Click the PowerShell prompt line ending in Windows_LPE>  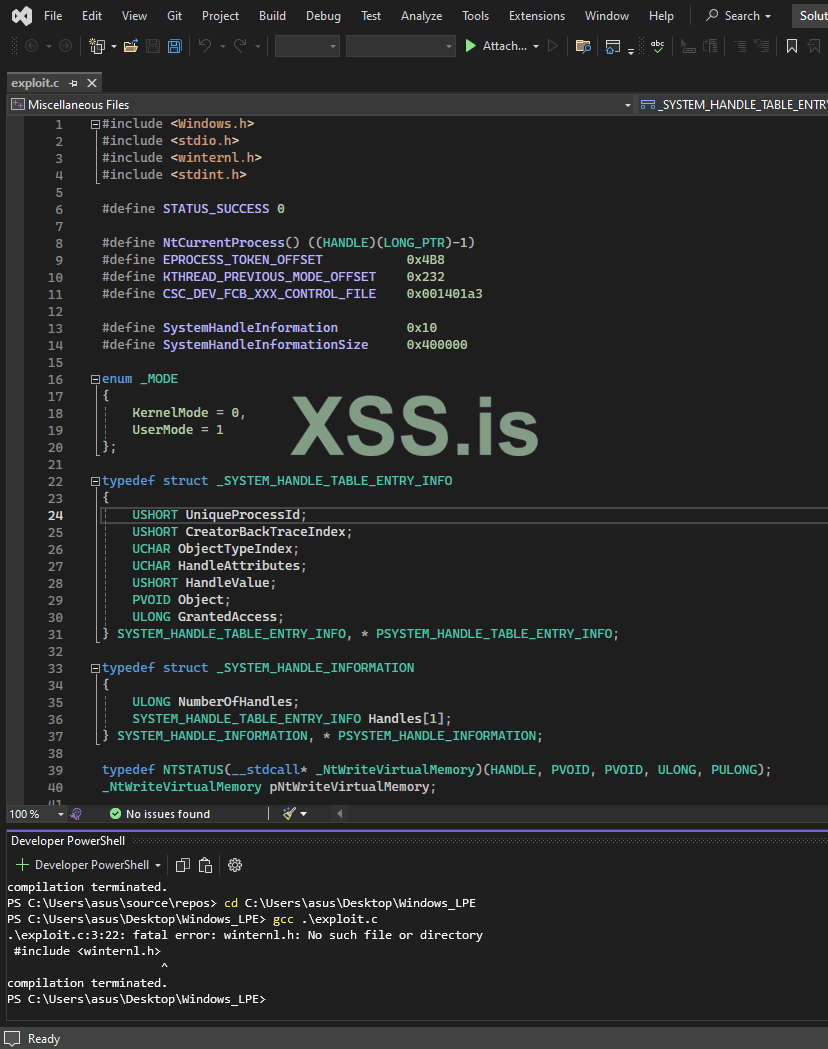(x=136, y=999)
